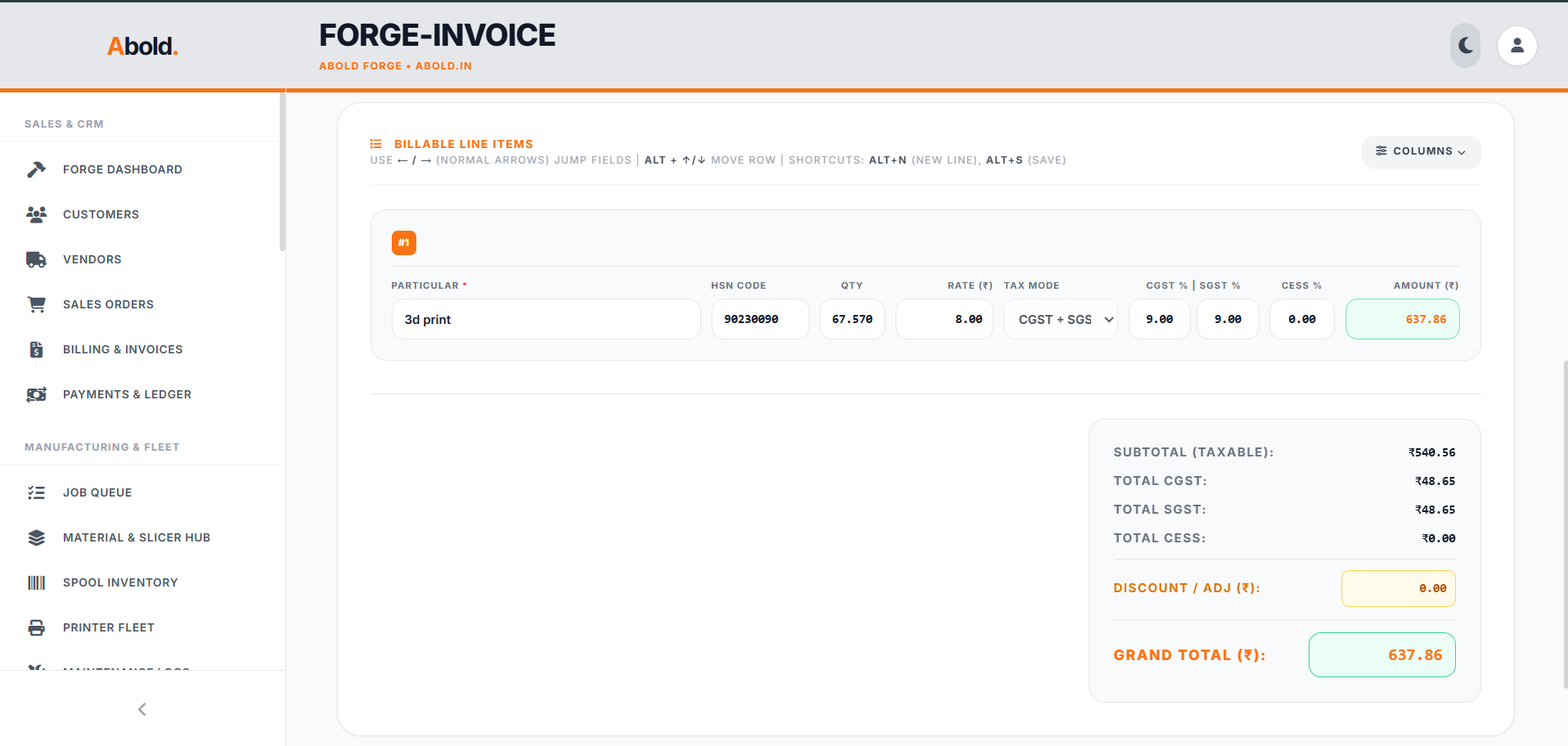
Task: Click Job Queue list icon
Action: click(x=36, y=492)
